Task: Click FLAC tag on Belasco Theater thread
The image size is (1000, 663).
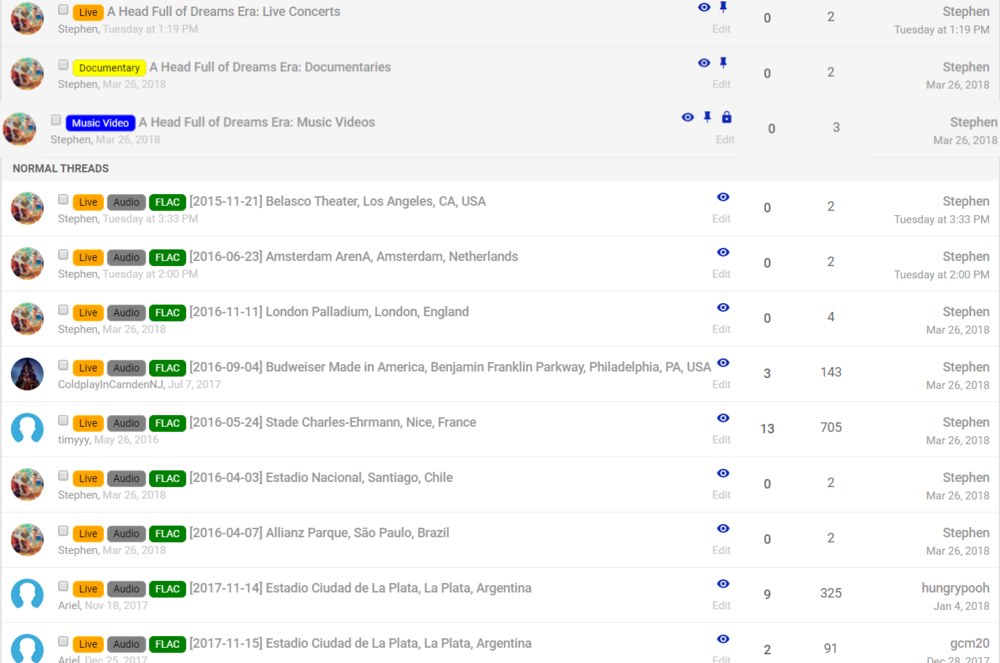Action: point(167,202)
